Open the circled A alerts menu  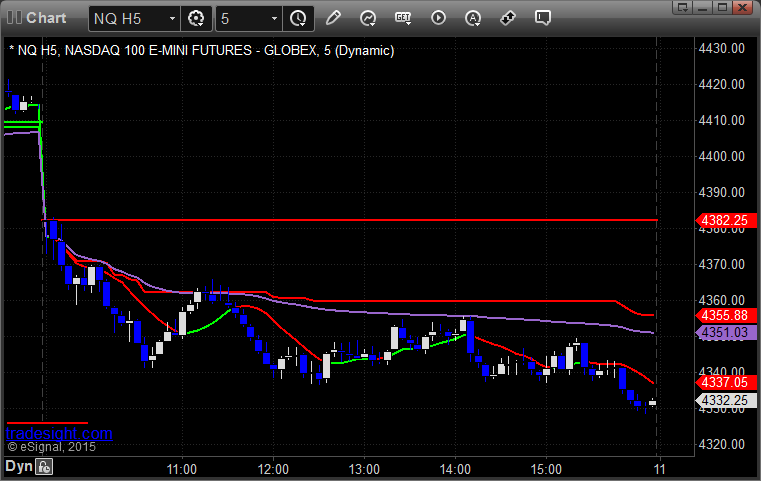coord(473,18)
